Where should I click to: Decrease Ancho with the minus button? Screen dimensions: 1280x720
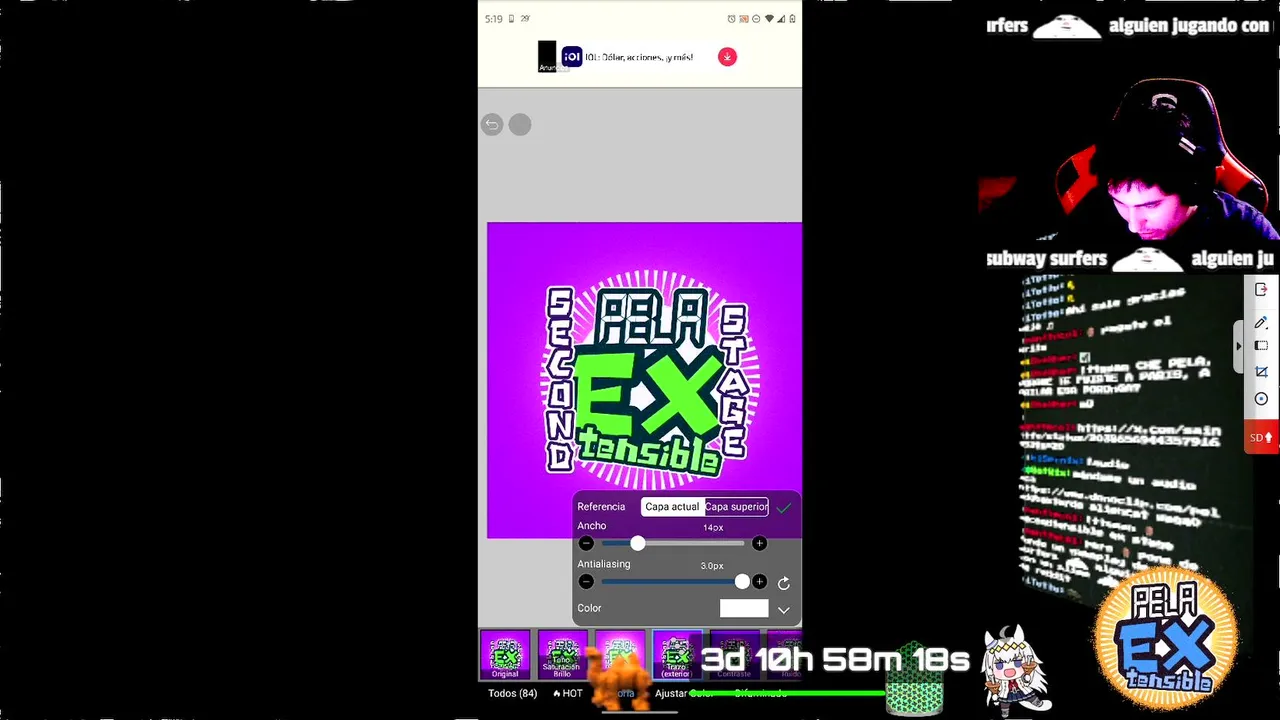(x=586, y=543)
